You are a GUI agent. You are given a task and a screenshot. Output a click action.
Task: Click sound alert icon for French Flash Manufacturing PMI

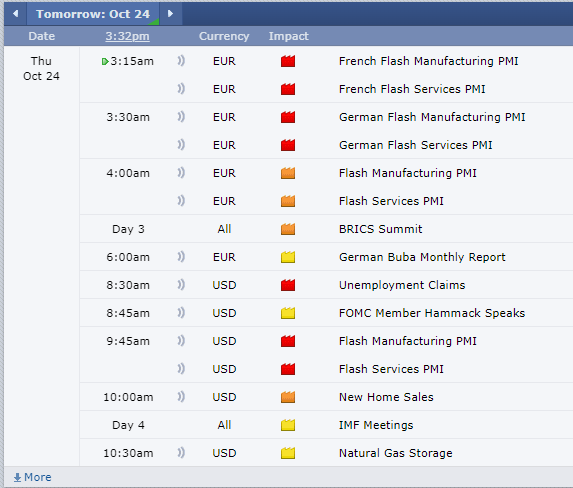point(181,61)
